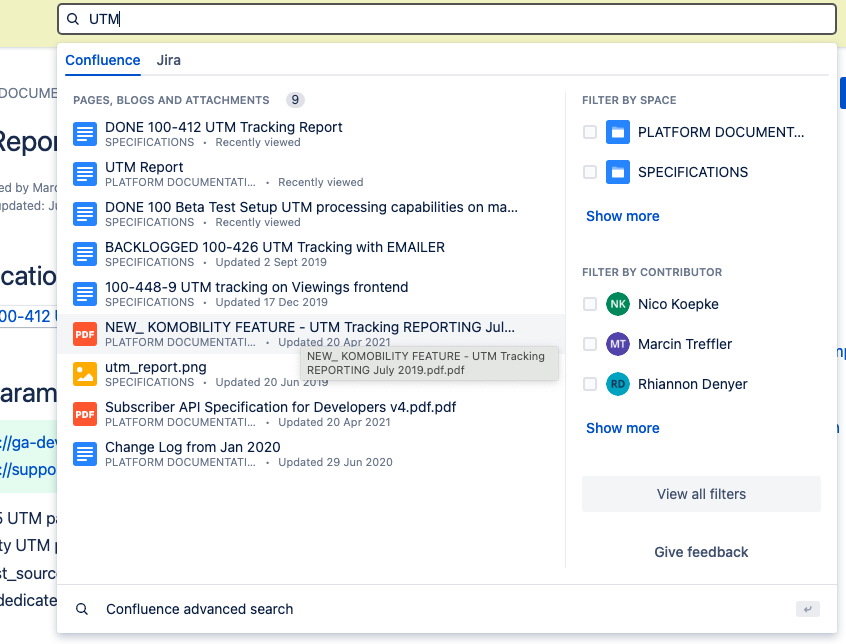
Task: Click Nico Koepke contributor name
Action: pyautogui.click(x=678, y=304)
